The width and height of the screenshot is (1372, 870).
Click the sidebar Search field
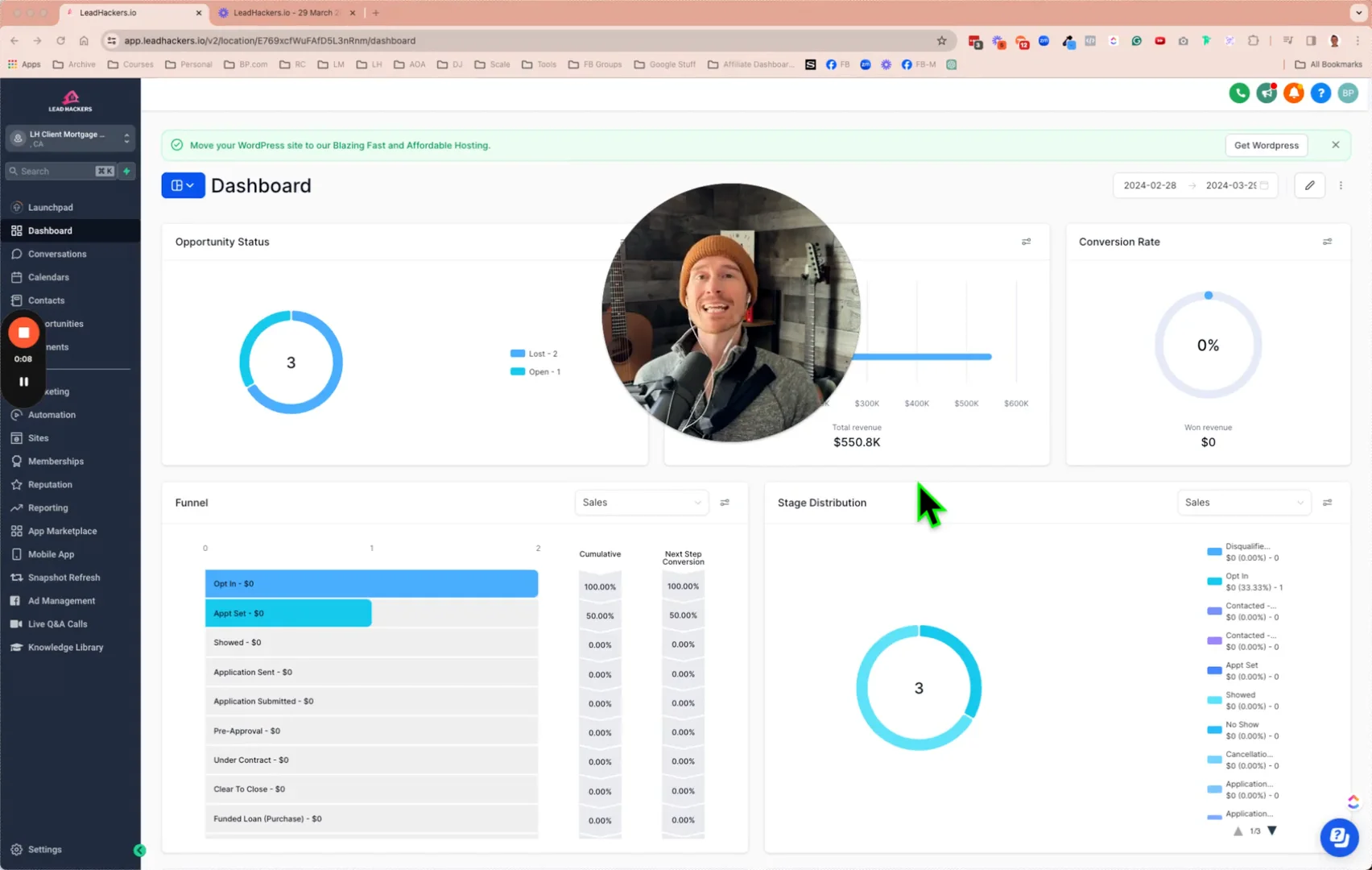[x=60, y=171]
